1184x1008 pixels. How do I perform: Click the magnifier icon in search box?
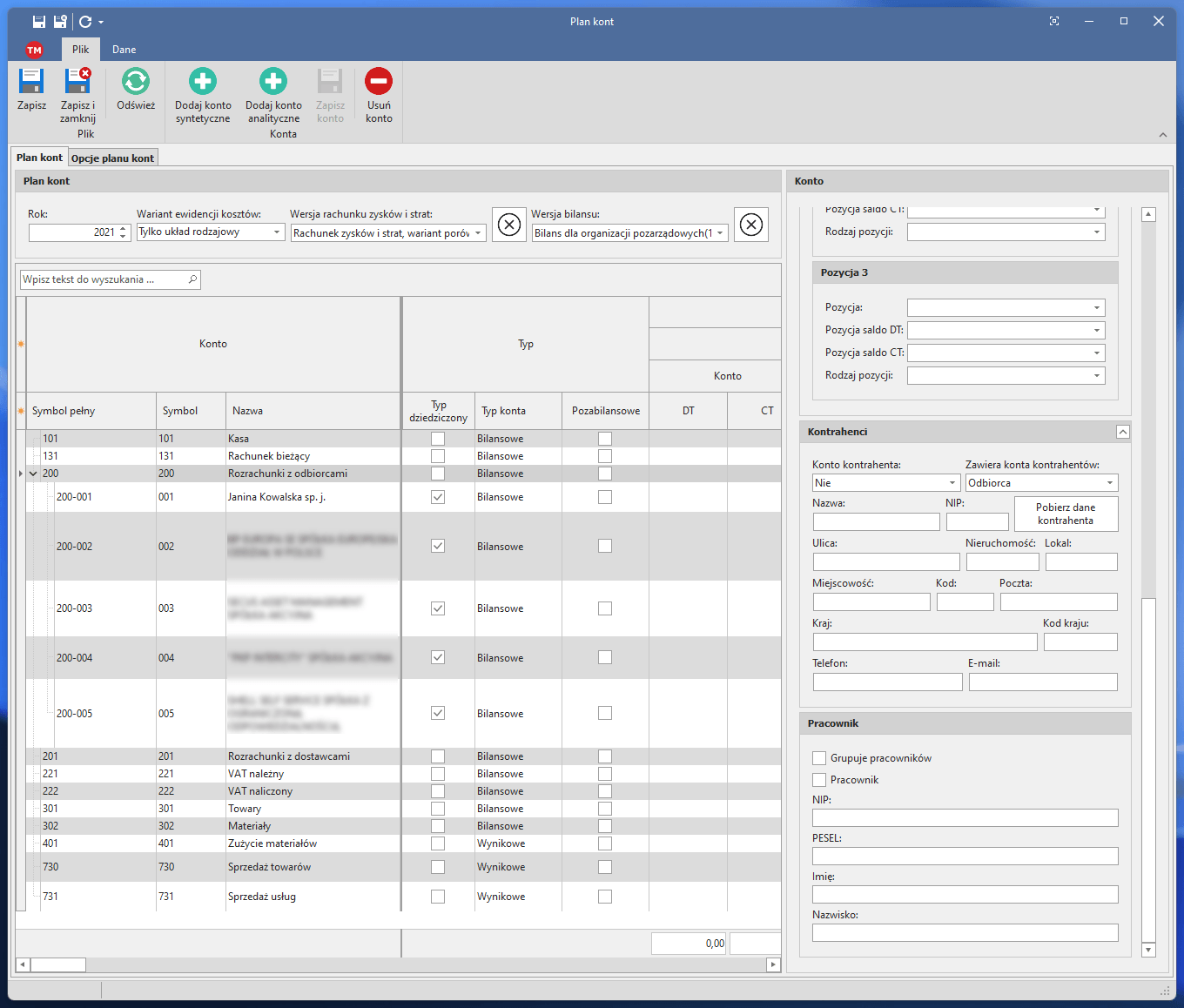[192, 279]
